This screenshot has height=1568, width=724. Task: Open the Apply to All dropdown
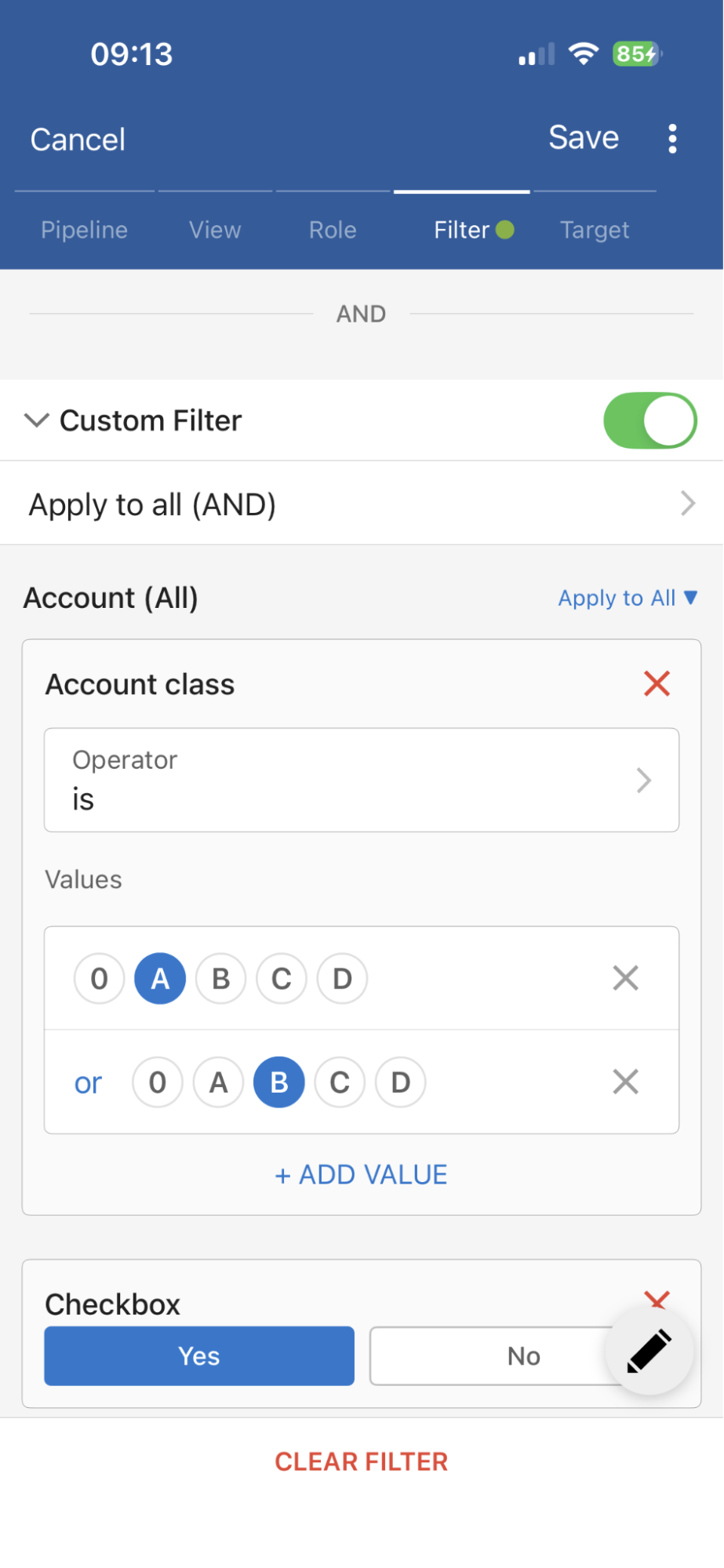click(627, 598)
